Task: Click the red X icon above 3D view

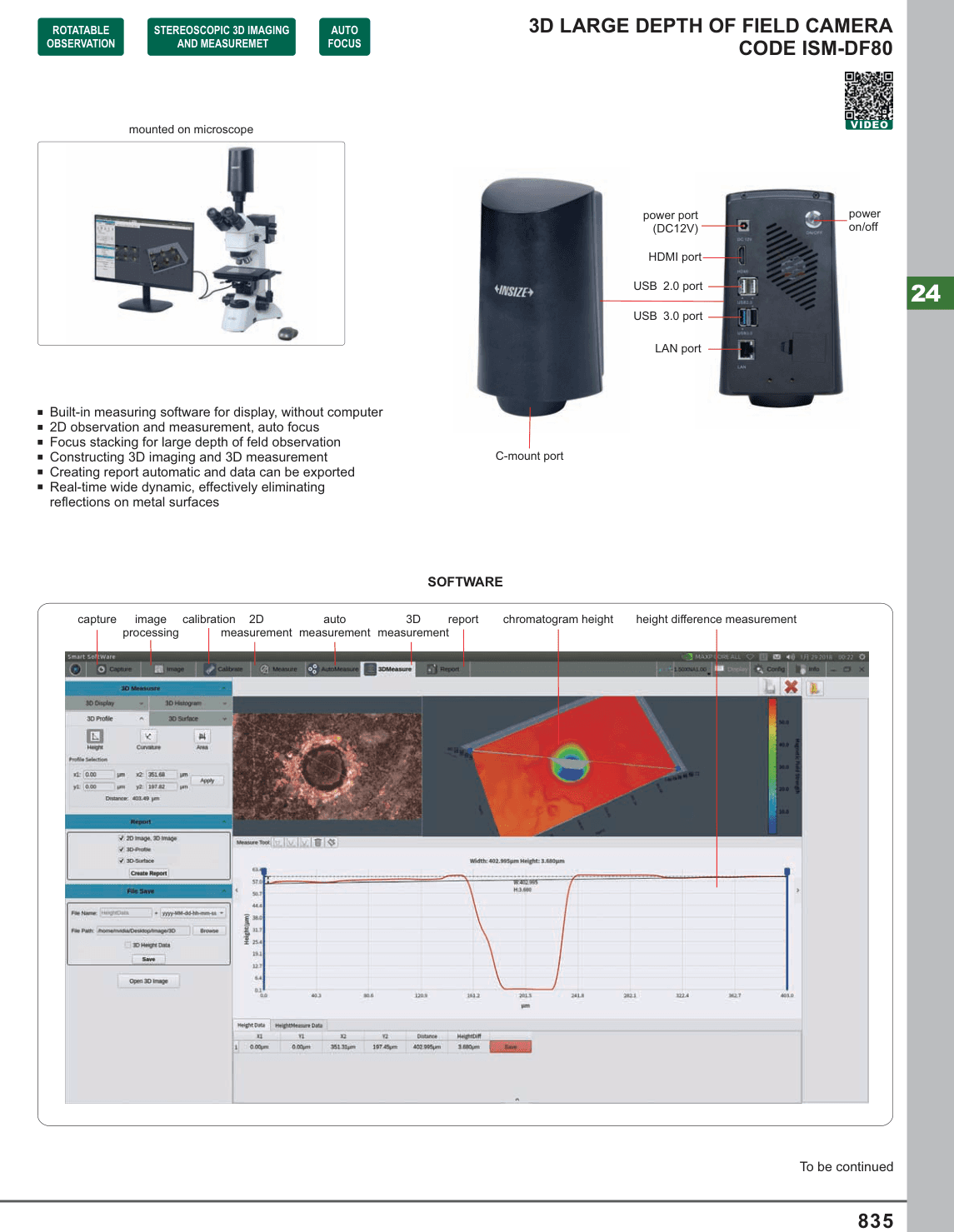Action: (792, 686)
